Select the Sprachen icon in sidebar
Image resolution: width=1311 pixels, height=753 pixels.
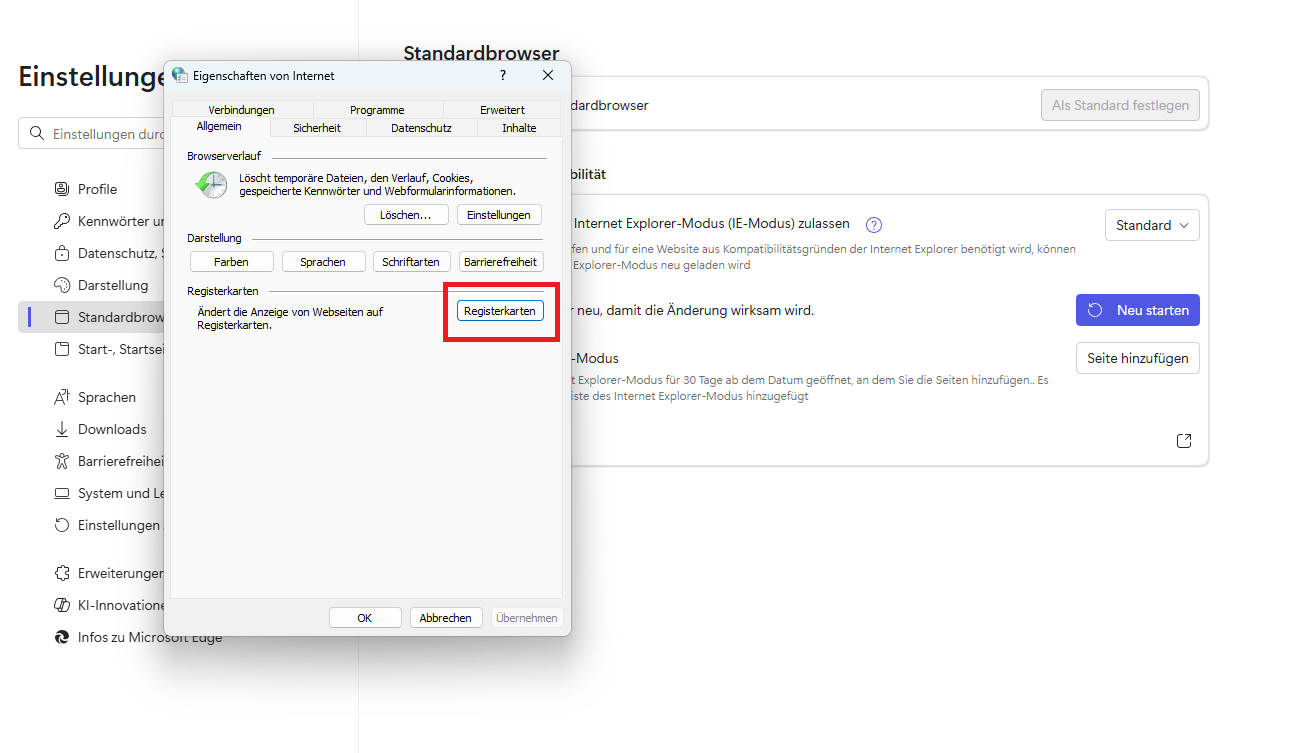[x=61, y=397]
